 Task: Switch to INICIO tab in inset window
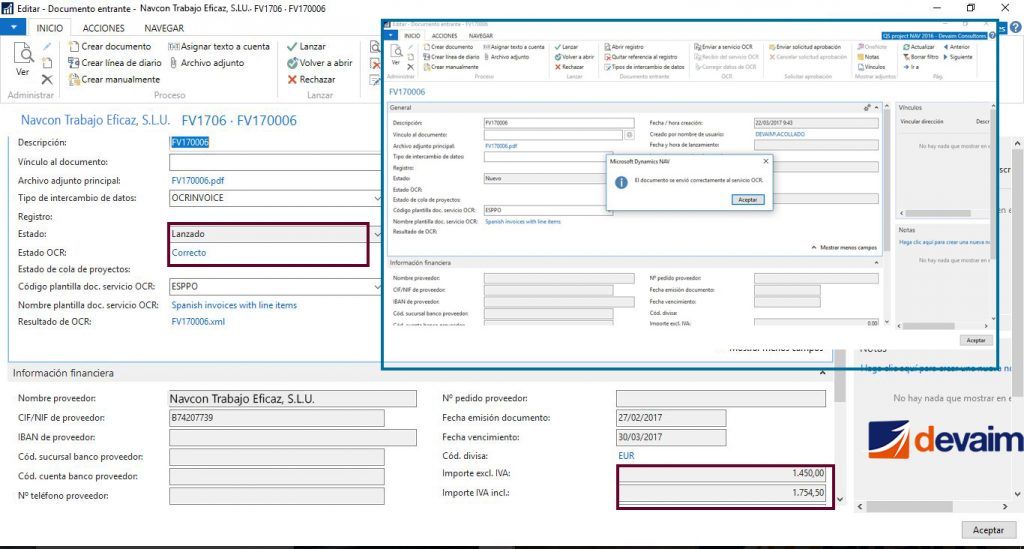tap(412, 36)
